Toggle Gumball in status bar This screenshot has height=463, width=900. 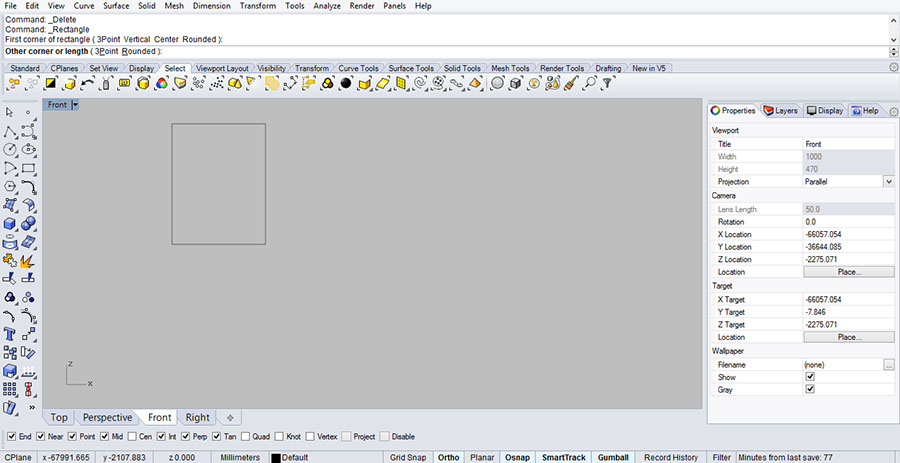tap(612, 457)
